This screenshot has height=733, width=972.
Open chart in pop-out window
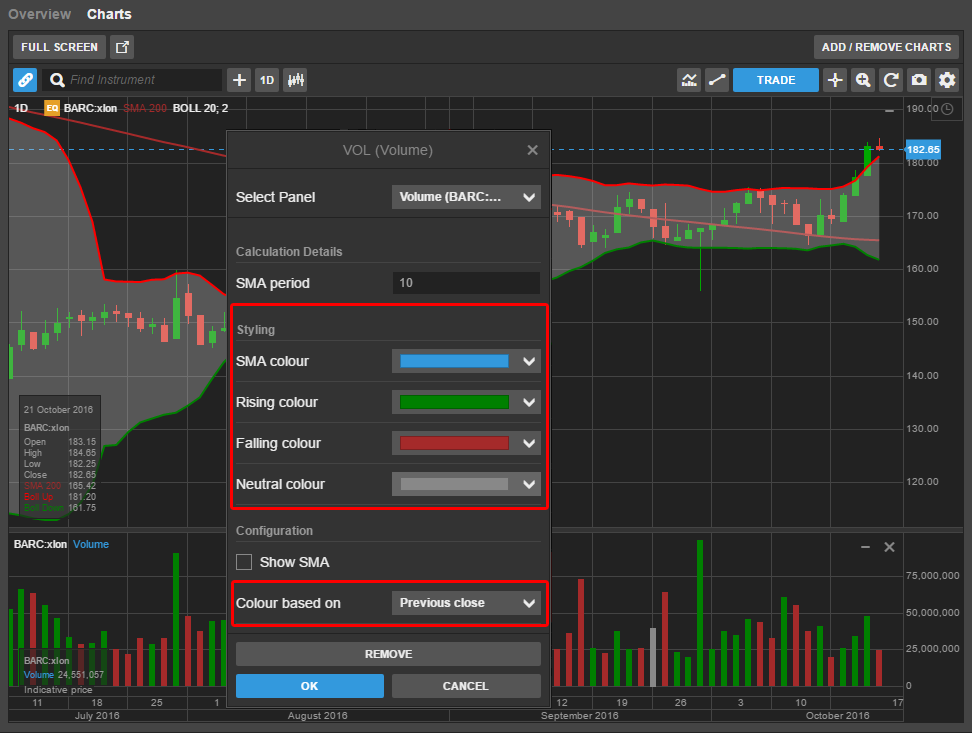[122, 47]
